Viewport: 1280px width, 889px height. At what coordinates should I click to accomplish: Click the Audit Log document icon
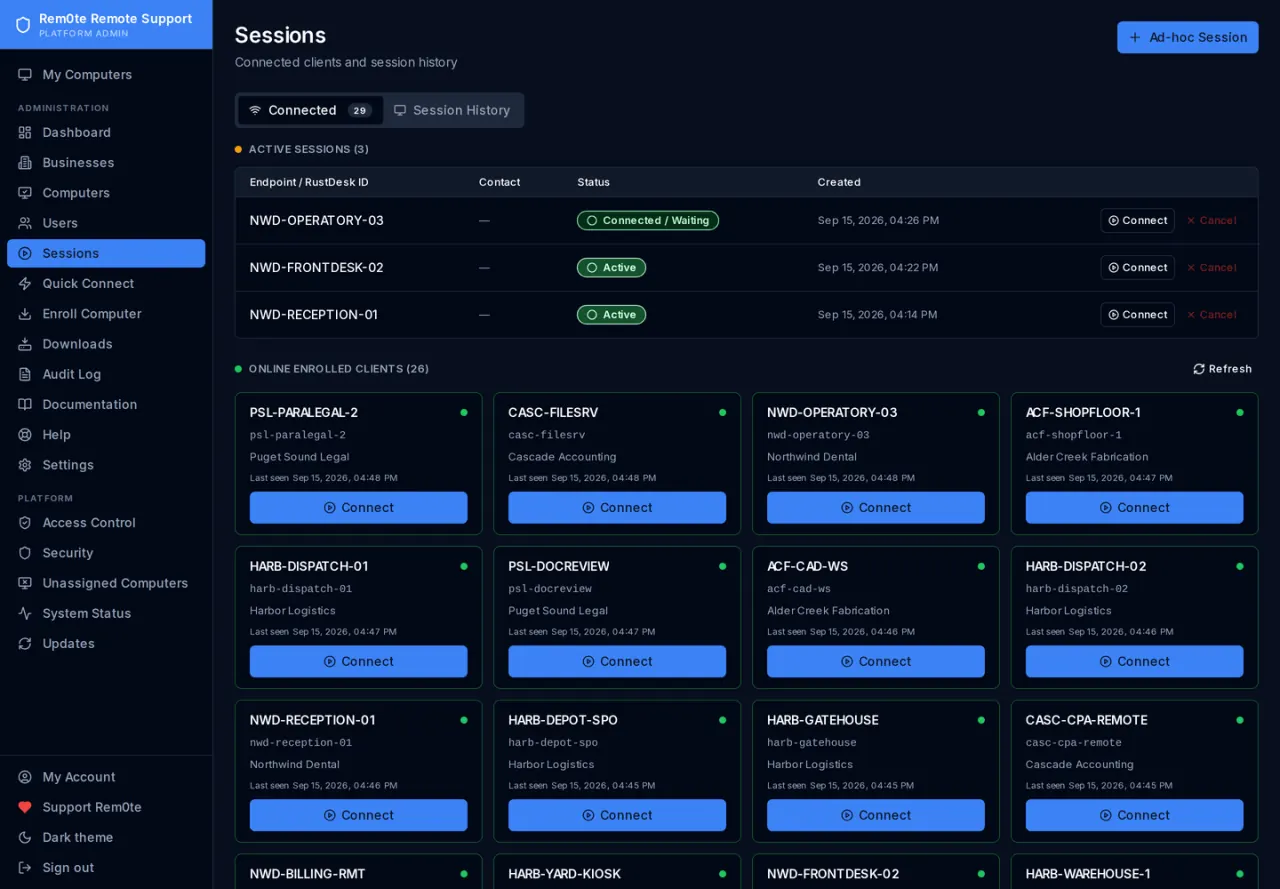(25, 374)
